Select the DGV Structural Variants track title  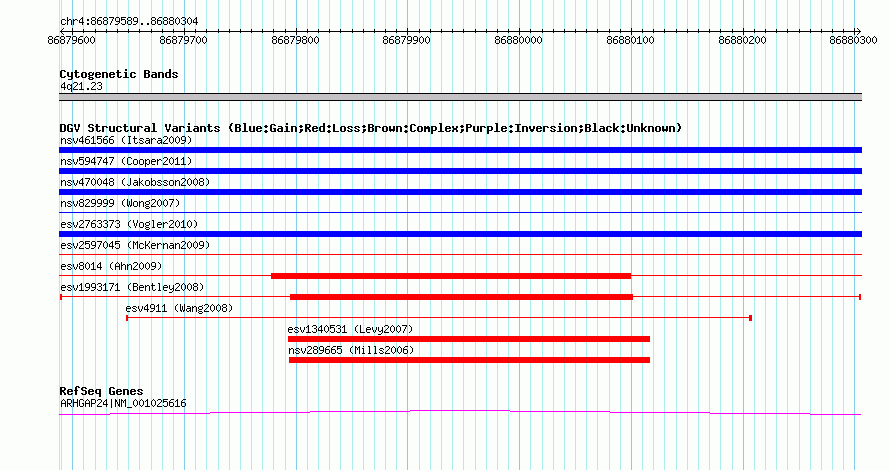[371, 128]
